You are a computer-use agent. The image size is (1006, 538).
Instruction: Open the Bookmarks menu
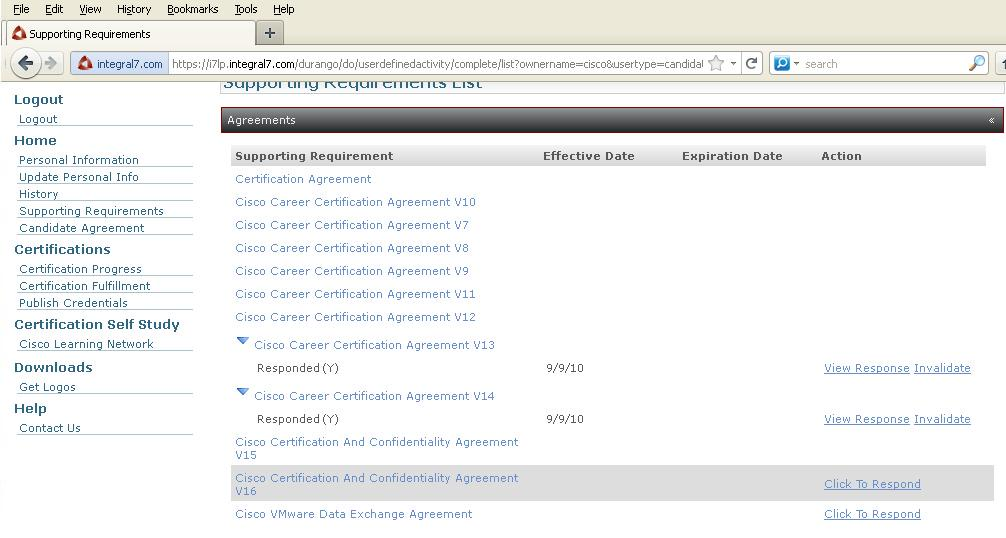pos(192,9)
